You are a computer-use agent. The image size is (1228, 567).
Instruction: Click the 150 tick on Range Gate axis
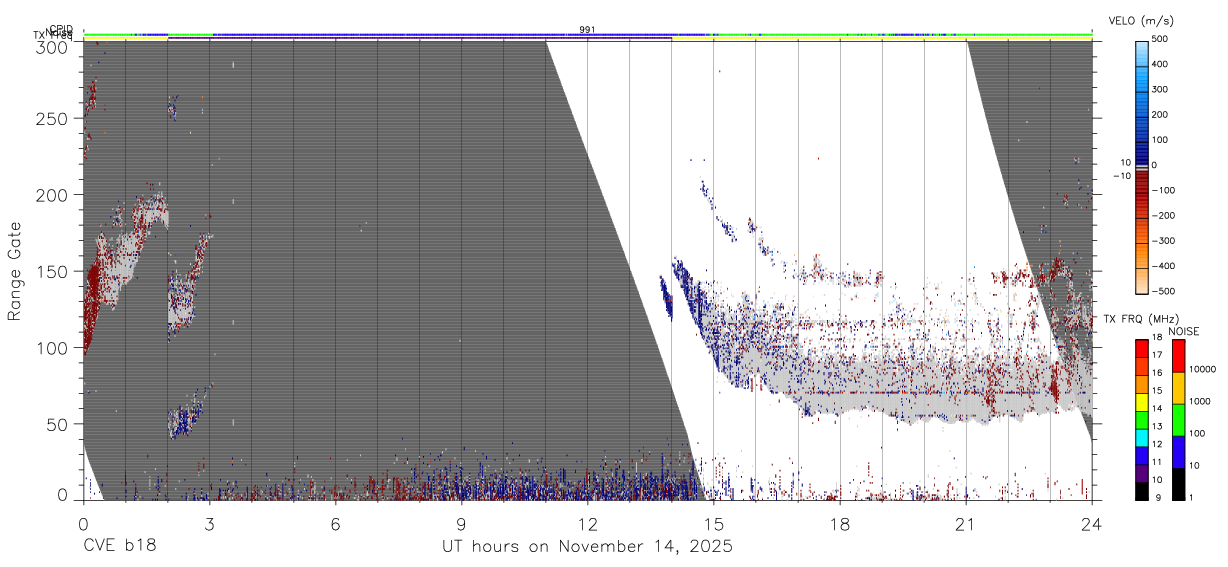52,271
